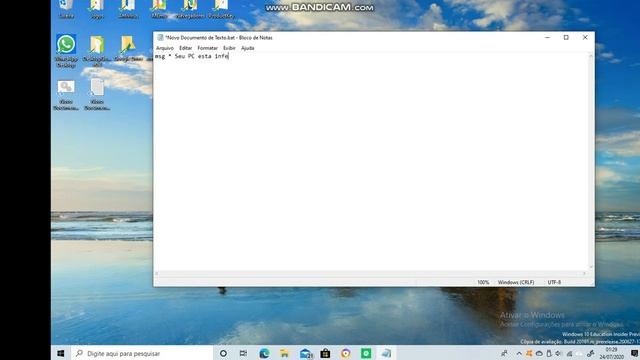Open Task View on the taskbar
Image resolution: width=640 pixels, height=360 pixels.
click(x=243, y=353)
